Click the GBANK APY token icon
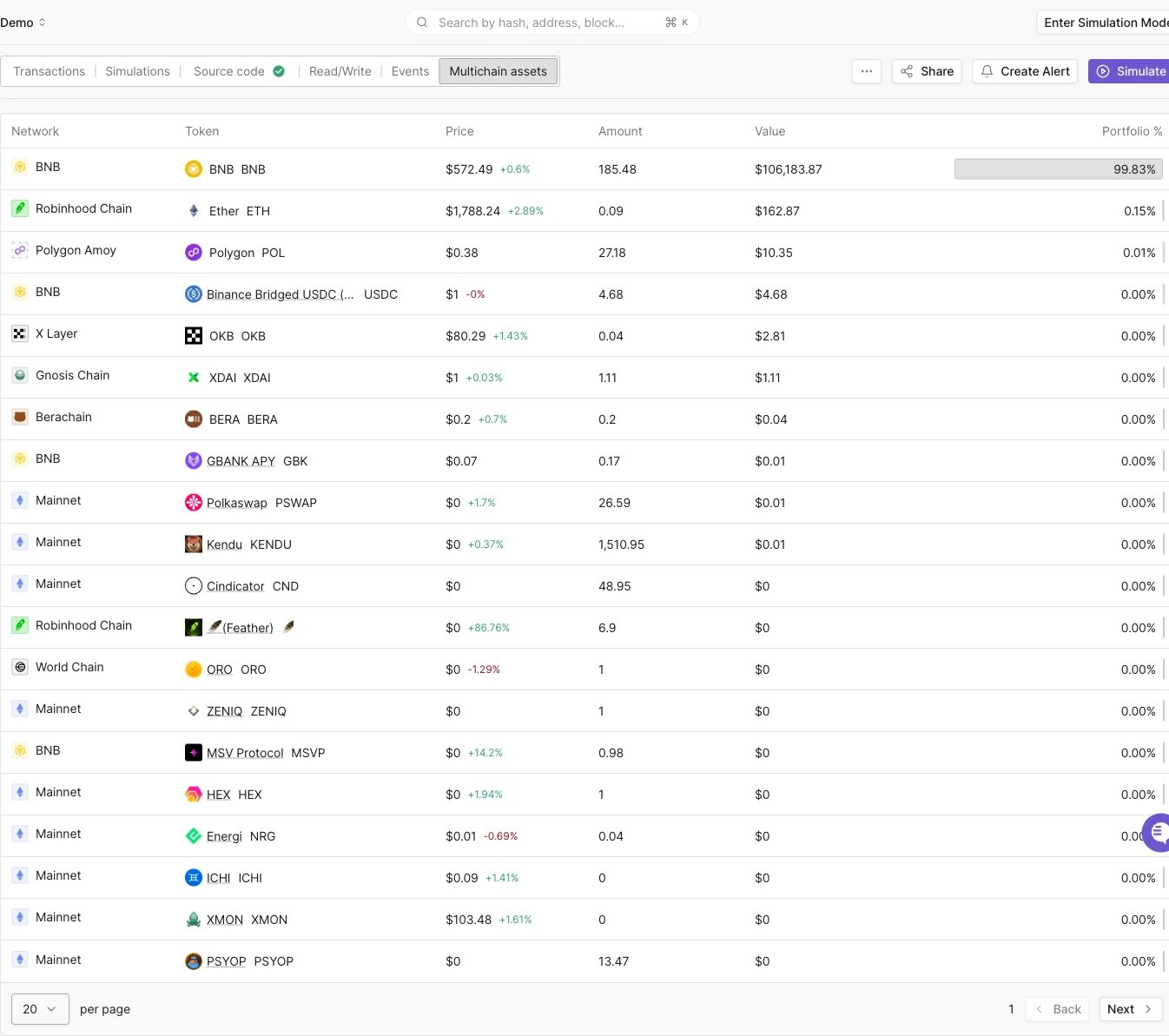 (194, 461)
